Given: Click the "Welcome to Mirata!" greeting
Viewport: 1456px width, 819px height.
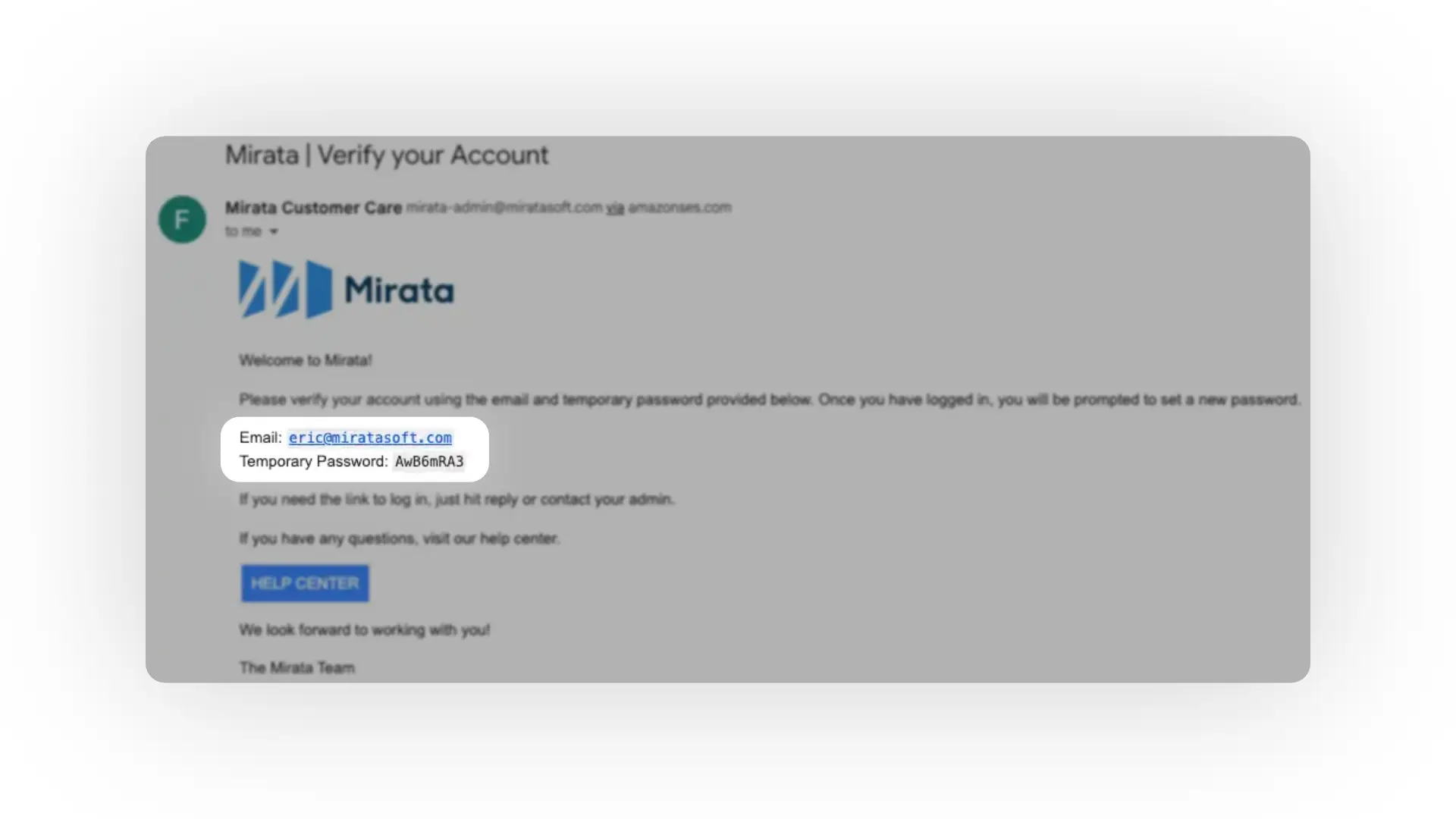Looking at the screenshot, I should click(305, 360).
